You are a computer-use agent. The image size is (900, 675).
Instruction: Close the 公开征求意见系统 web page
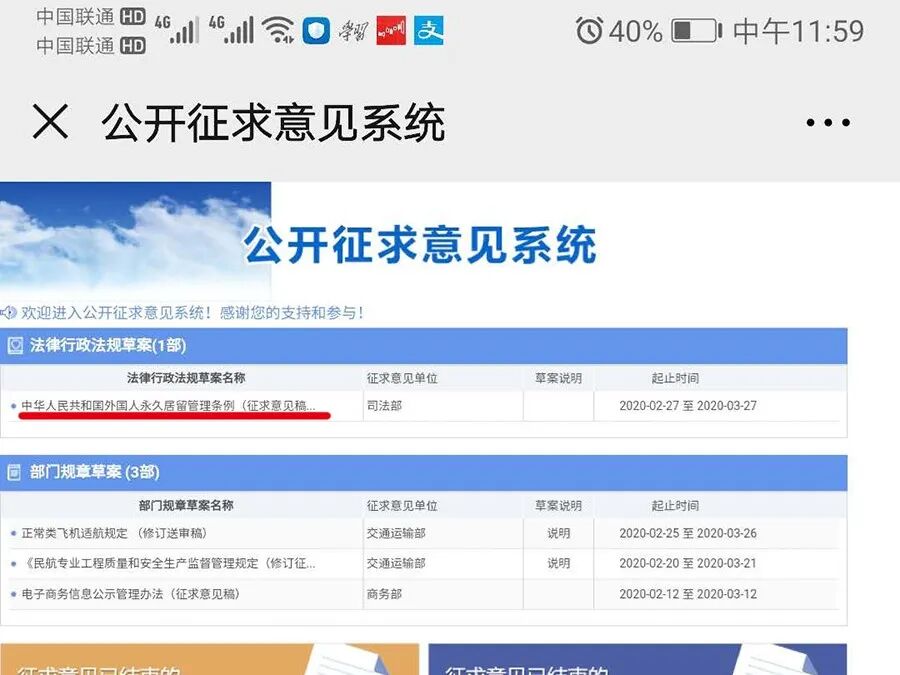(51, 121)
